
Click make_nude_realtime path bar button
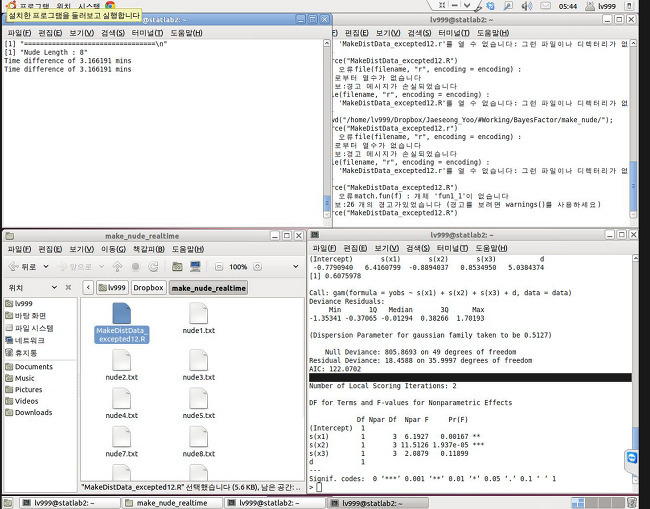tap(209, 288)
